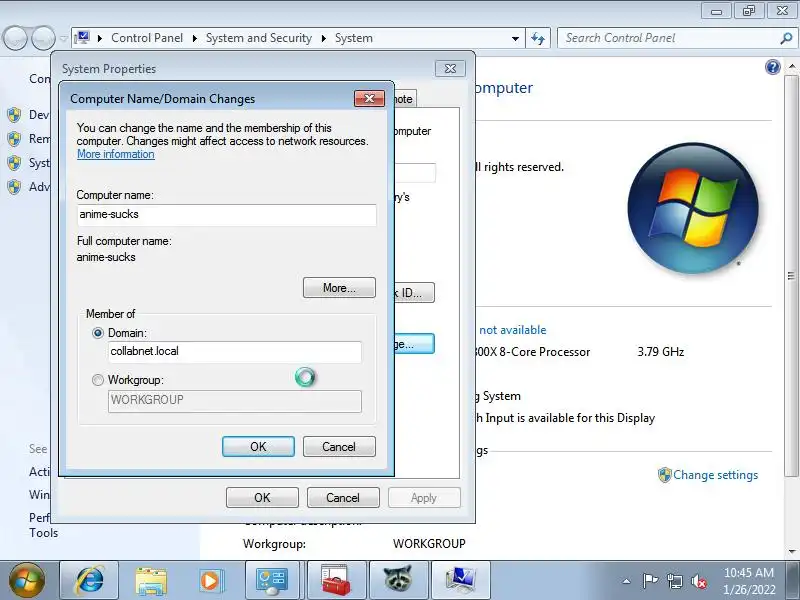Click the muted volume tray icon

tap(699, 581)
